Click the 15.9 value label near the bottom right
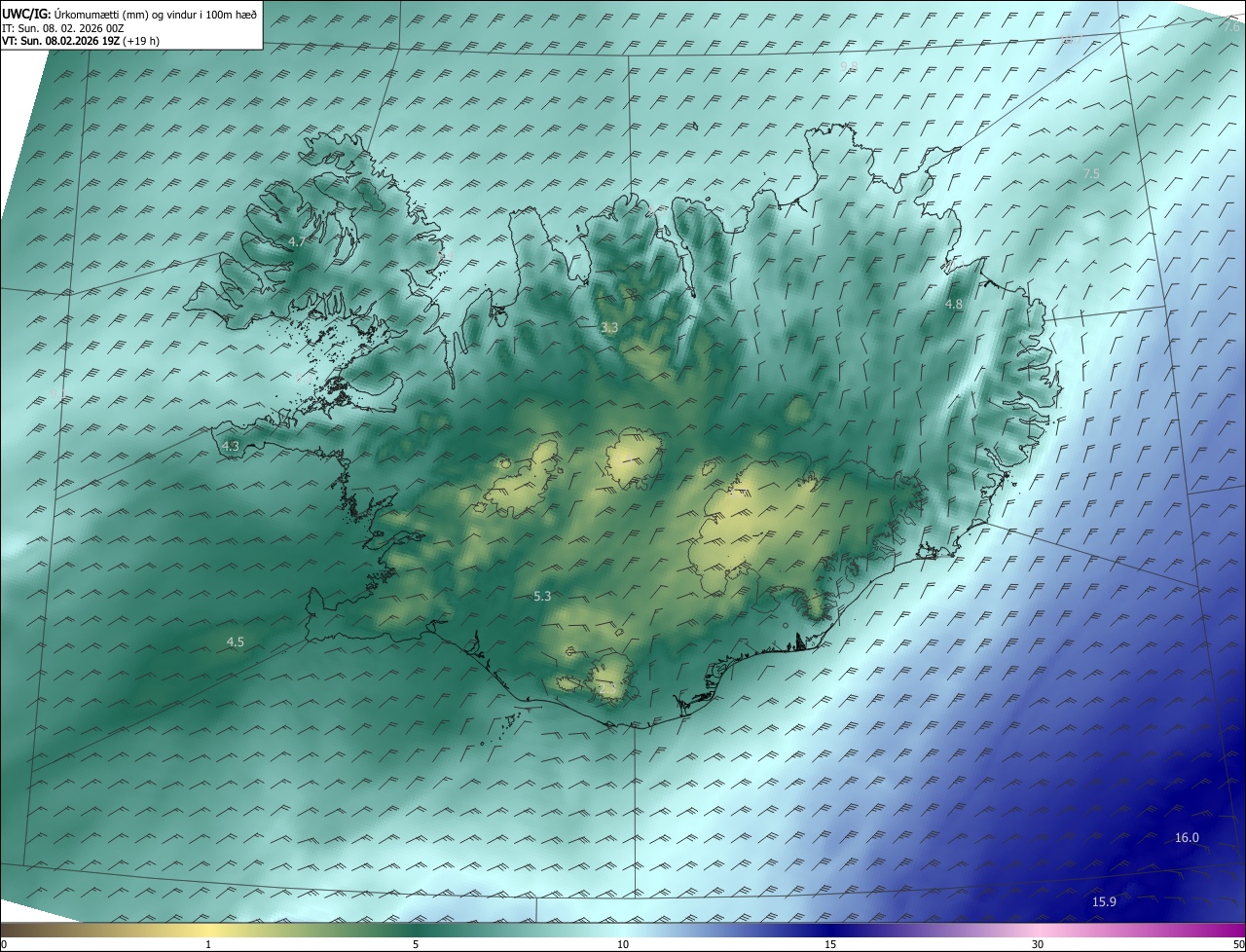This screenshot has width=1246, height=952. tap(1104, 902)
